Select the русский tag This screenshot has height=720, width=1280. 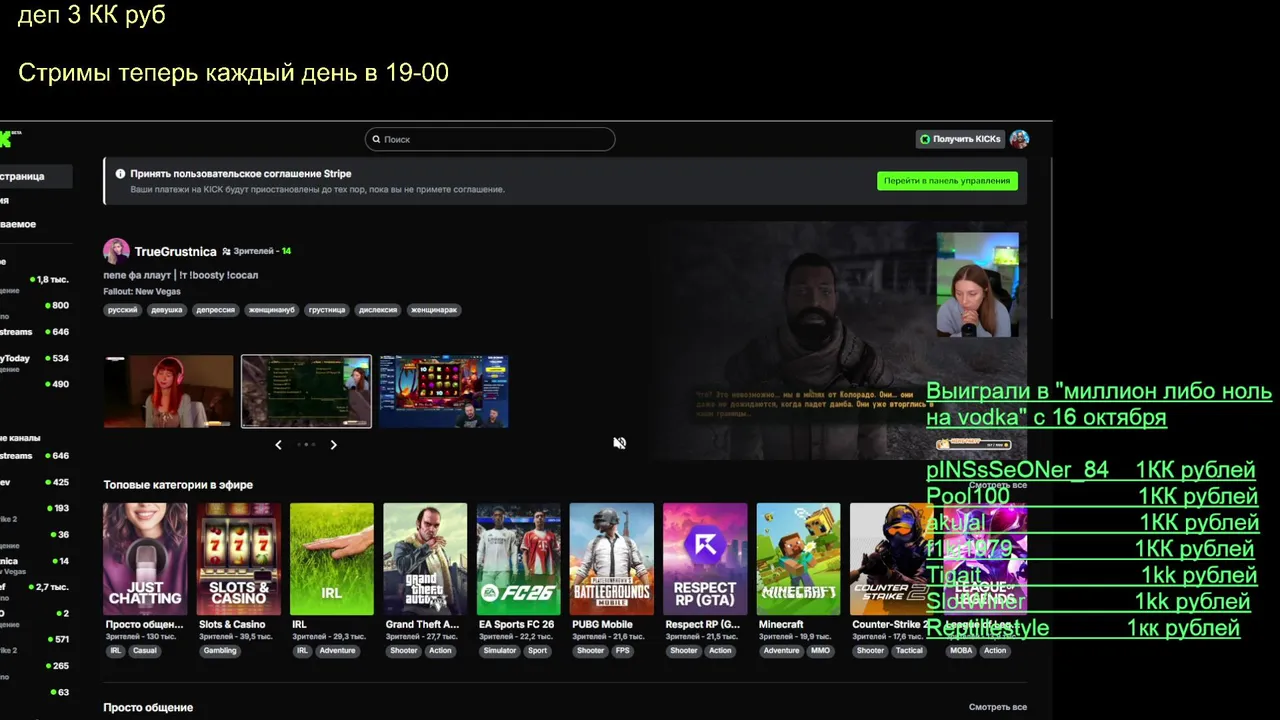click(x=122, y=310)
